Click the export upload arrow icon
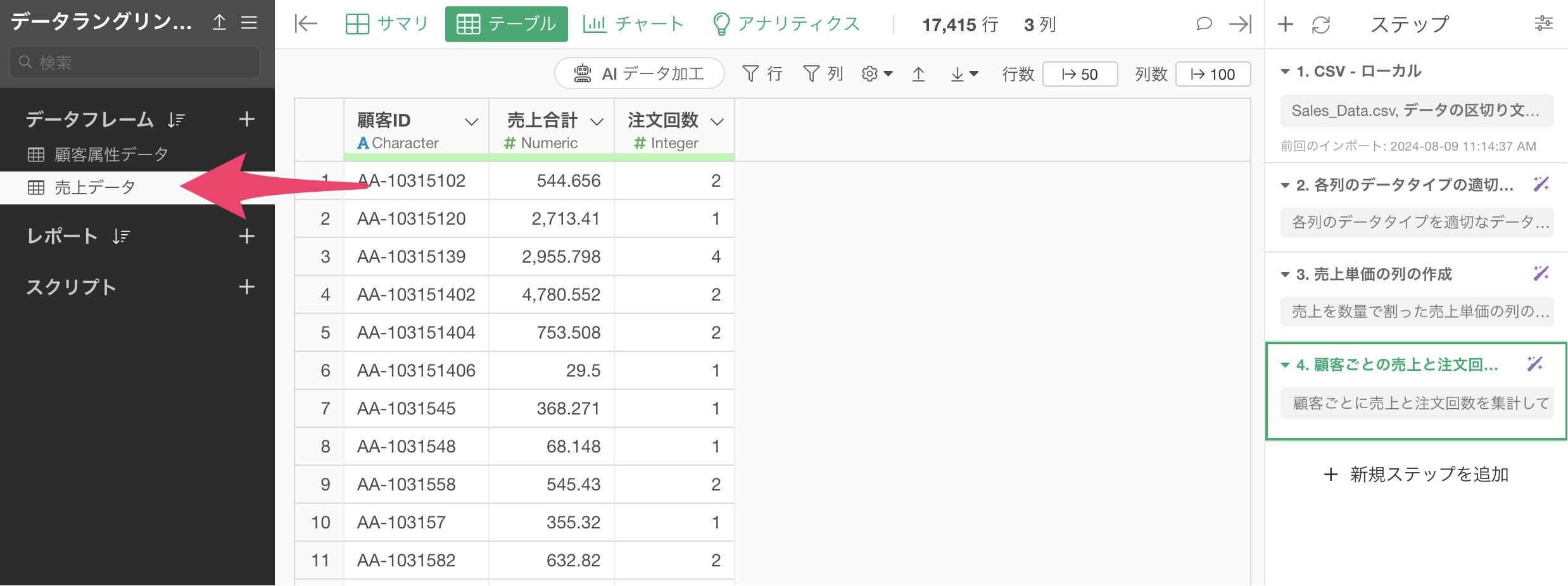 pyautogui.click(x=918, y=74)
